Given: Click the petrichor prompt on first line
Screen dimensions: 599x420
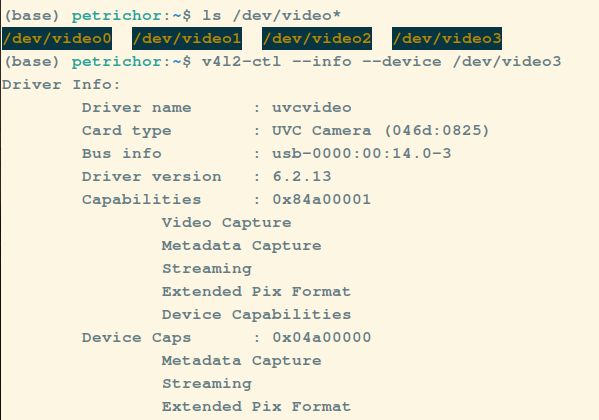Looking at the screenshot, I should coord(117,16).
